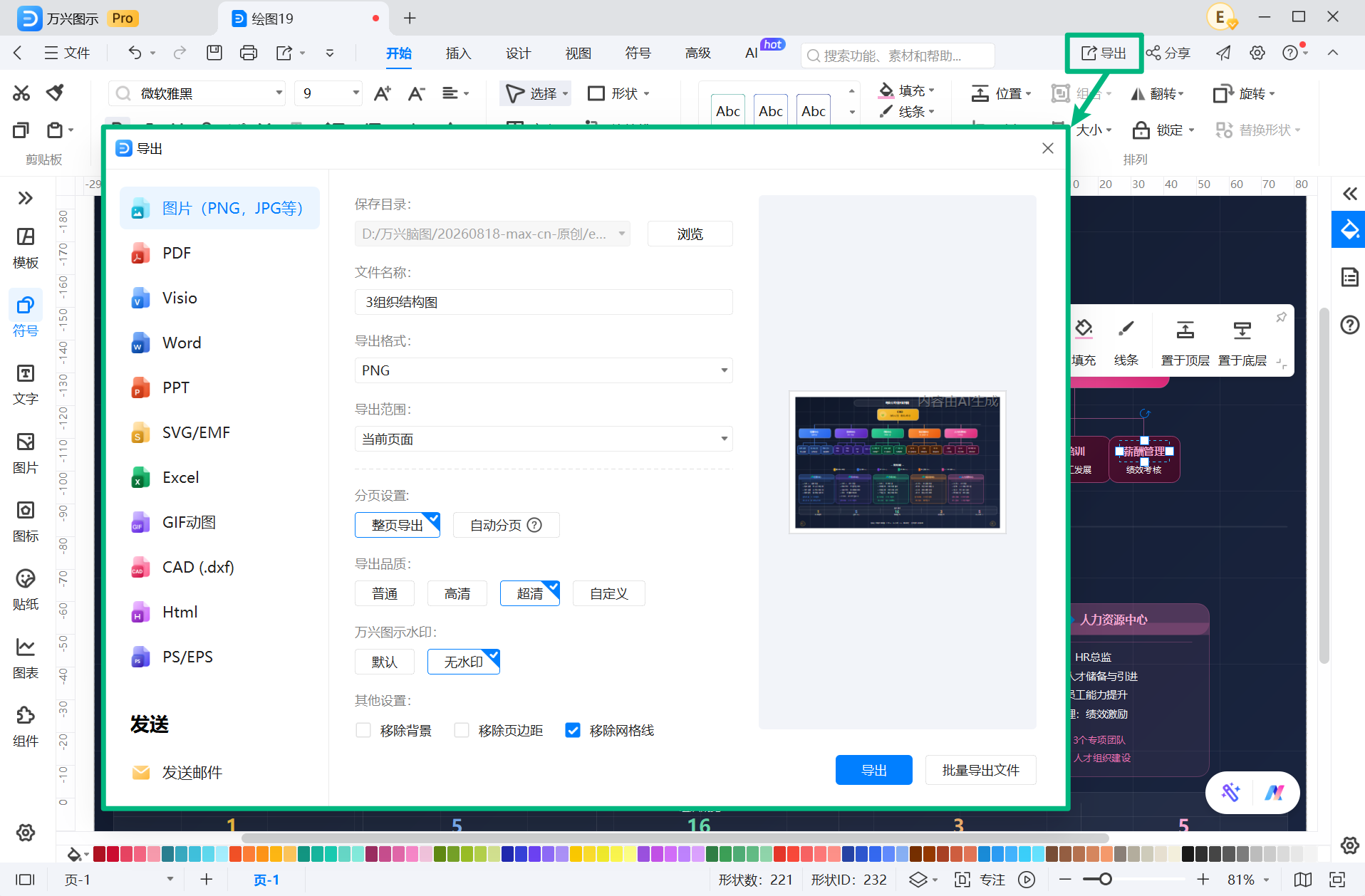Open the 导出范围 当前页面 dropdown
Viewport: 1365px width, 896px height.
point(544,439)
